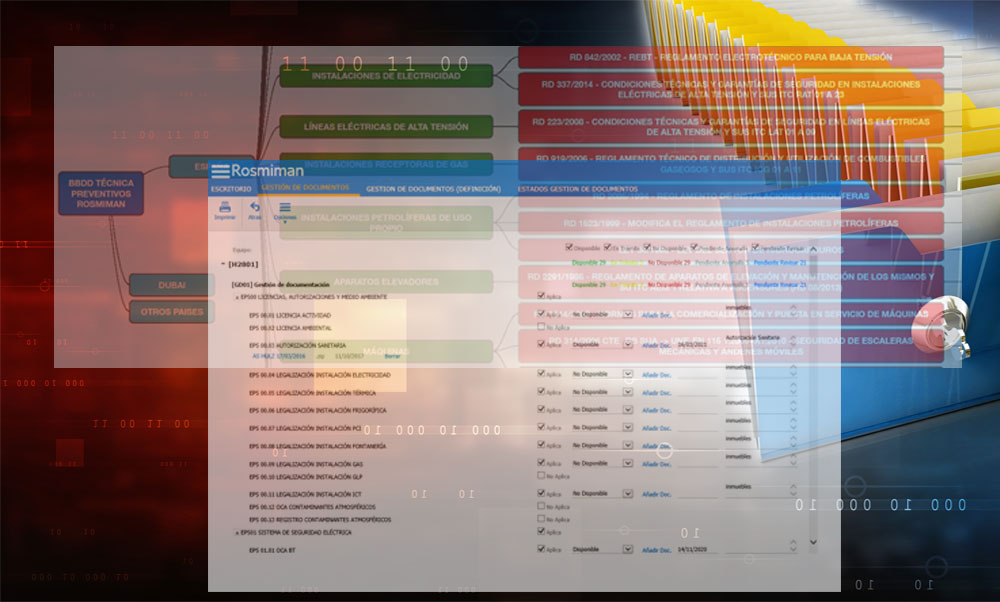This screenshot has width=1000, height=602.
Task: Click spinner arrows on the EPS 00.08 Fontanería row
Action: [x=793, y=440]
